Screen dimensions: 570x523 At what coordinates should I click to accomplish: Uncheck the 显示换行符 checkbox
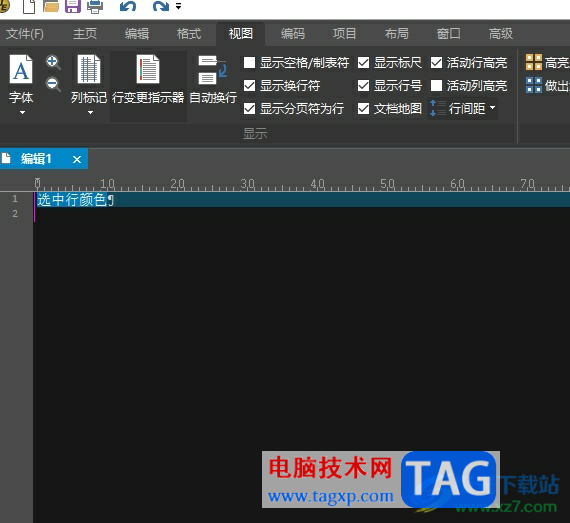pos(249,86)
